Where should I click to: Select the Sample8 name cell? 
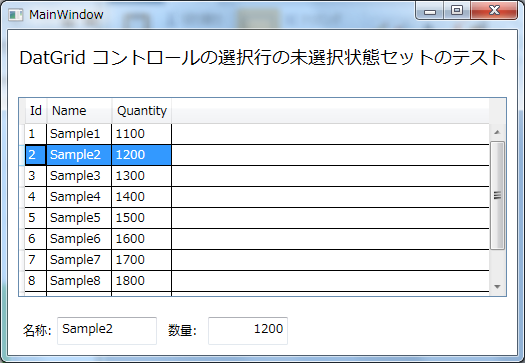pos(79,281)
